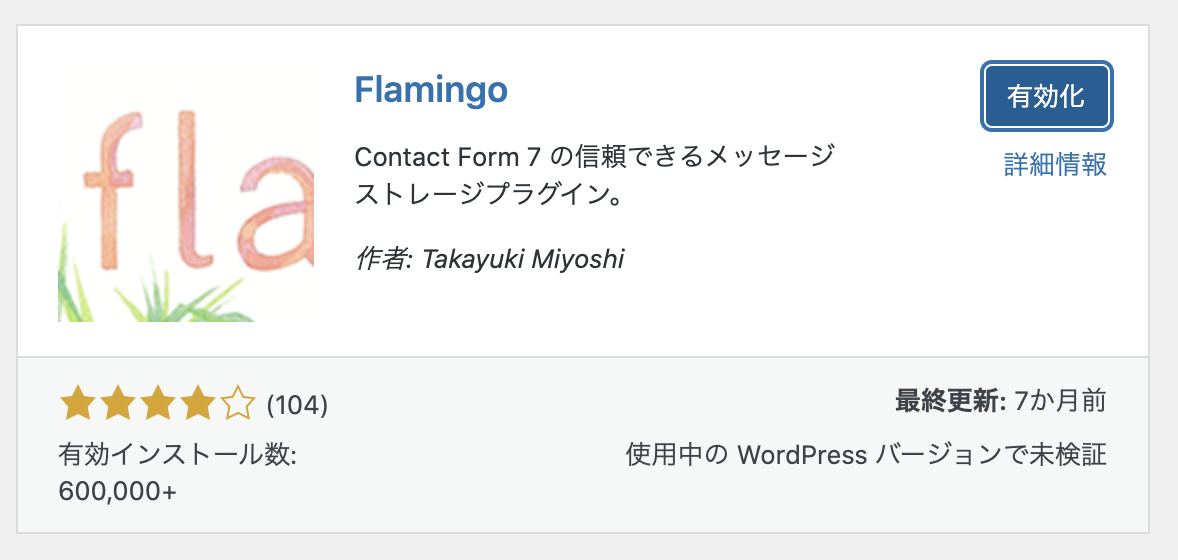Click the first gold rating star

coord(77,405)
